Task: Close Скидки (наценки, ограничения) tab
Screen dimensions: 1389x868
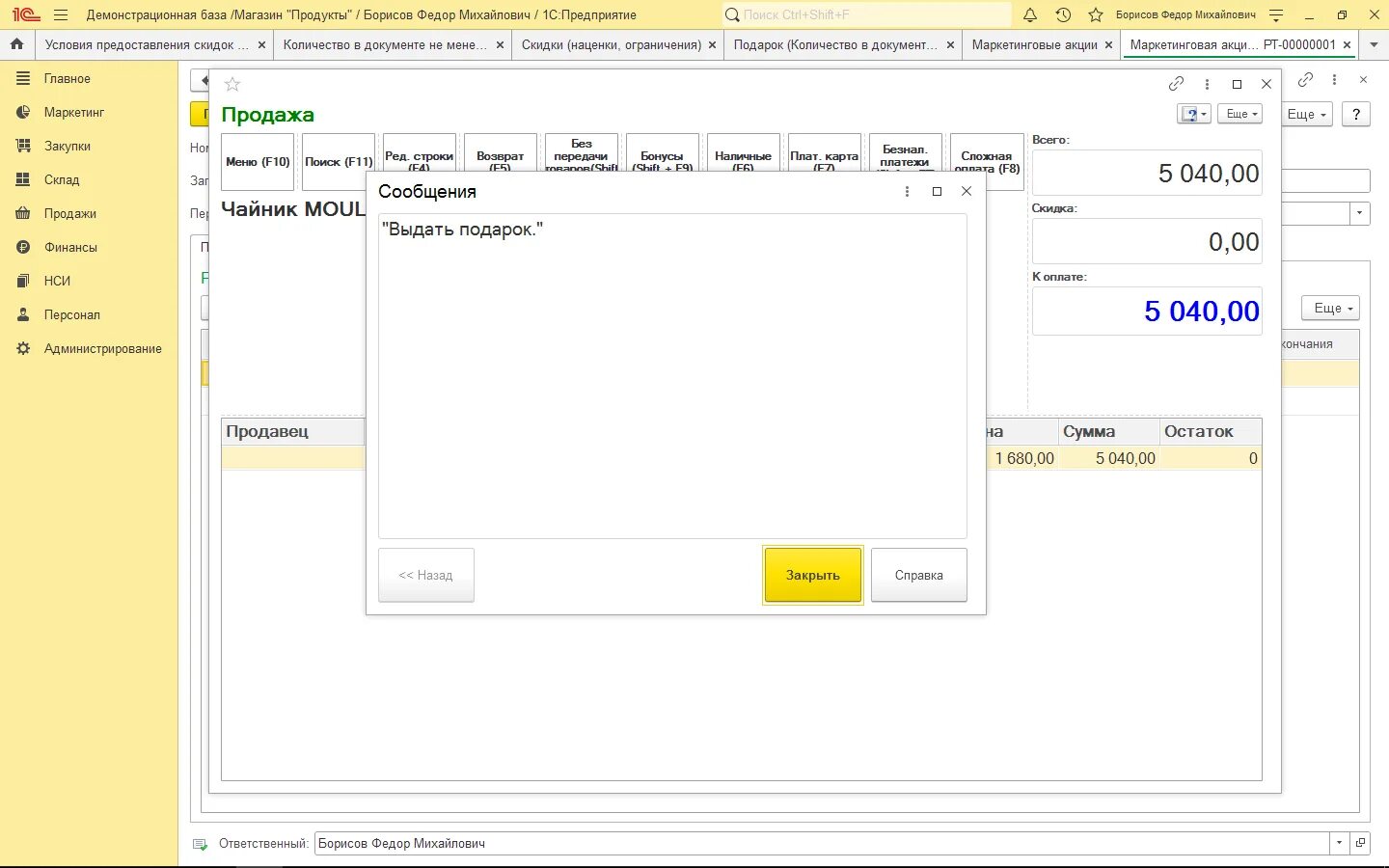Action: click(713, 44)
